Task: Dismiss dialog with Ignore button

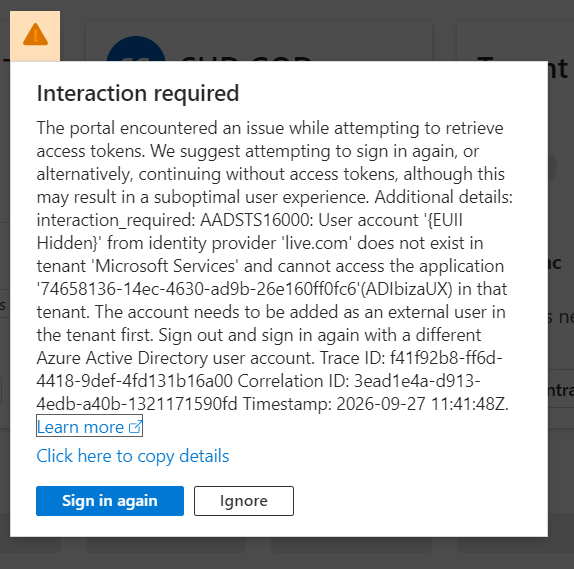Action: (244, 501)
